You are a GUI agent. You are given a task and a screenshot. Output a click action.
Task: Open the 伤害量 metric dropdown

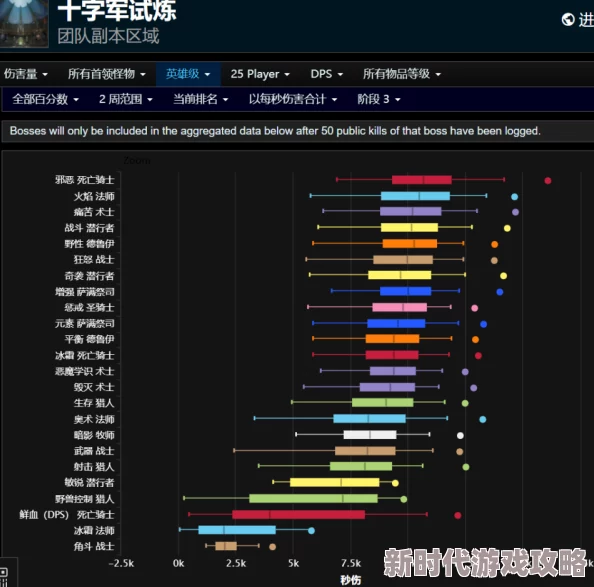(26, 74)
